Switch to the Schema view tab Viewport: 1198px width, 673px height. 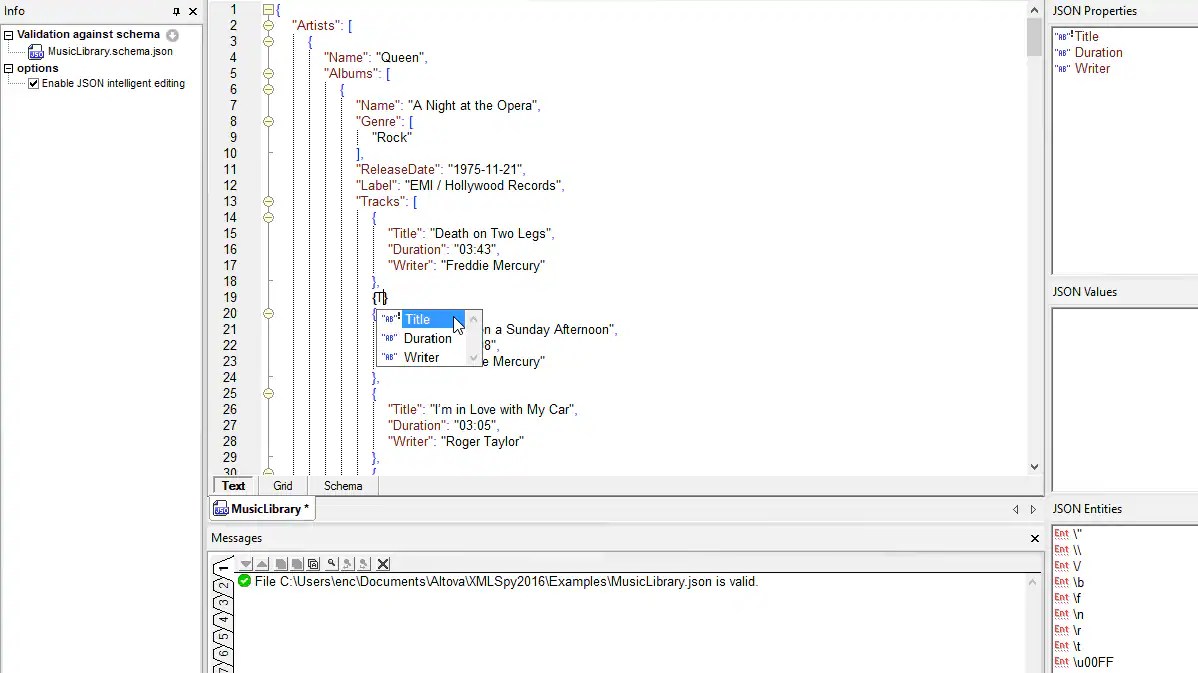coord(343,485)
